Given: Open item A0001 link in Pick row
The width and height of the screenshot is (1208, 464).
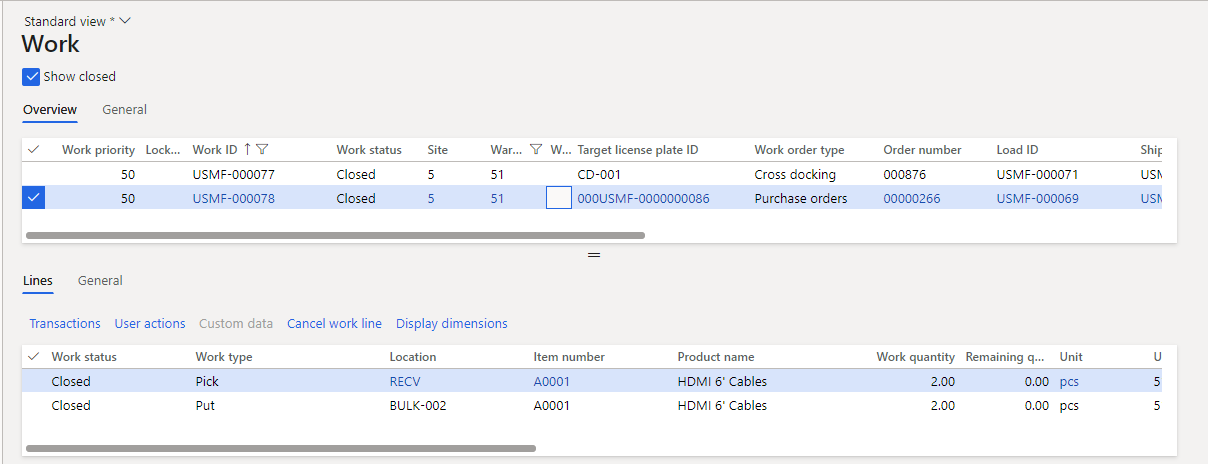Looking at the screenshot, I should pyautogui.click(x=552, y=381).
